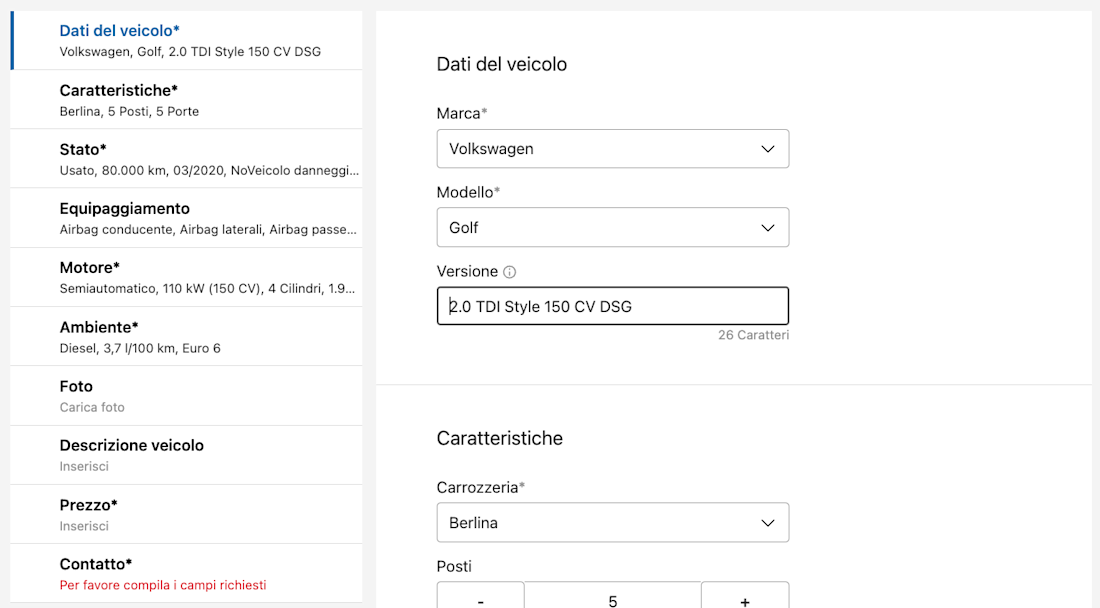1100x608 pixels.
Task: Click the Marca dropdown chevron arrow
Action: (767, 149)
